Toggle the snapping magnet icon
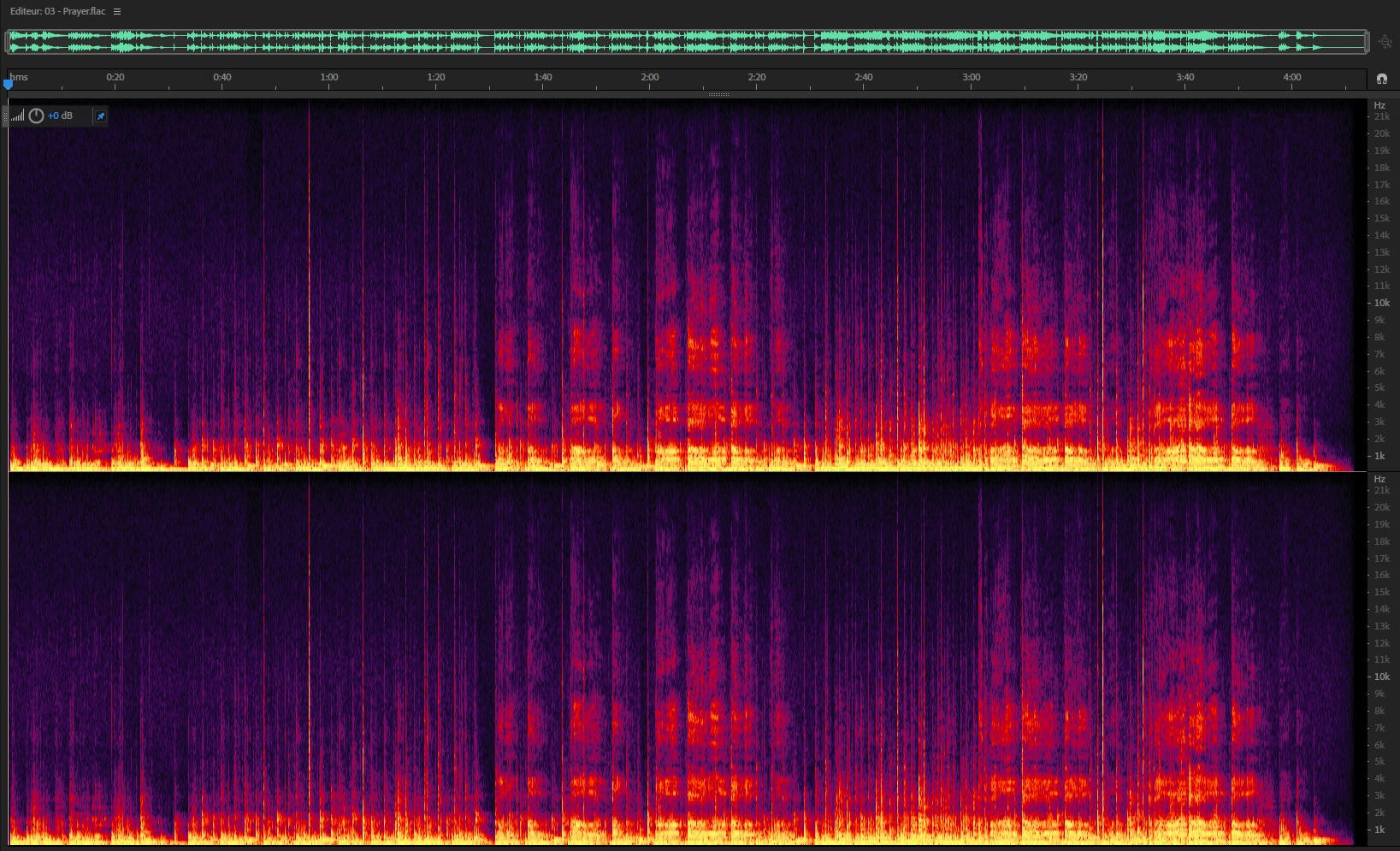 1381,79
